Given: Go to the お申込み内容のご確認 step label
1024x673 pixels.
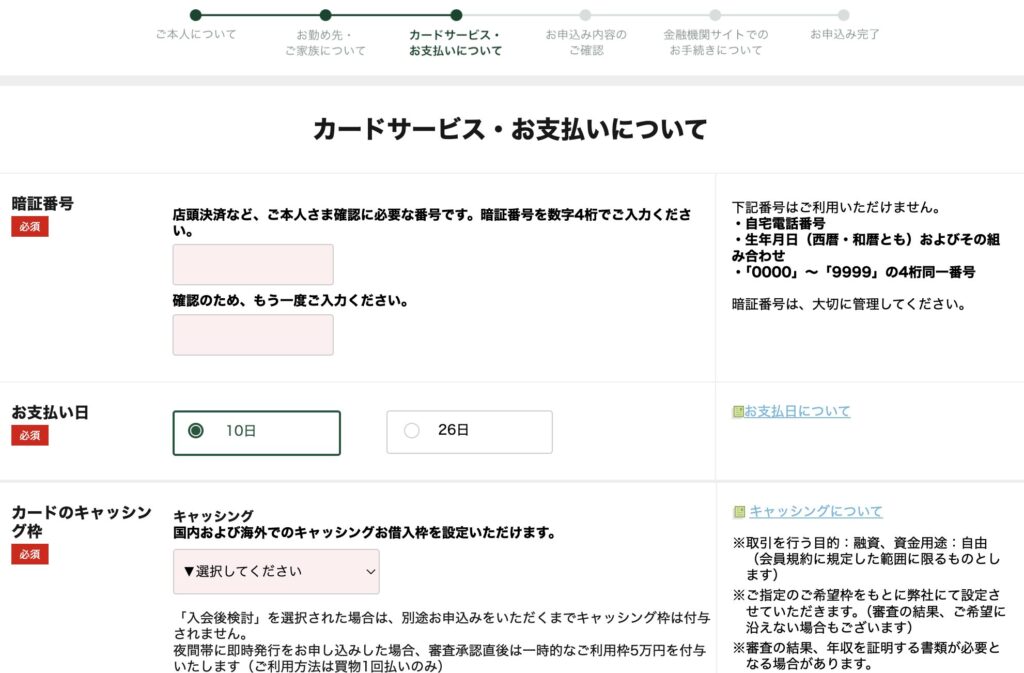Looking at the screenshot, I should tap(586, 42).
